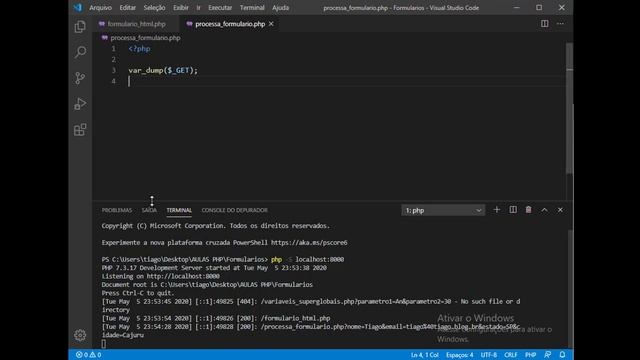Open the Executar menu

point(220,7)
